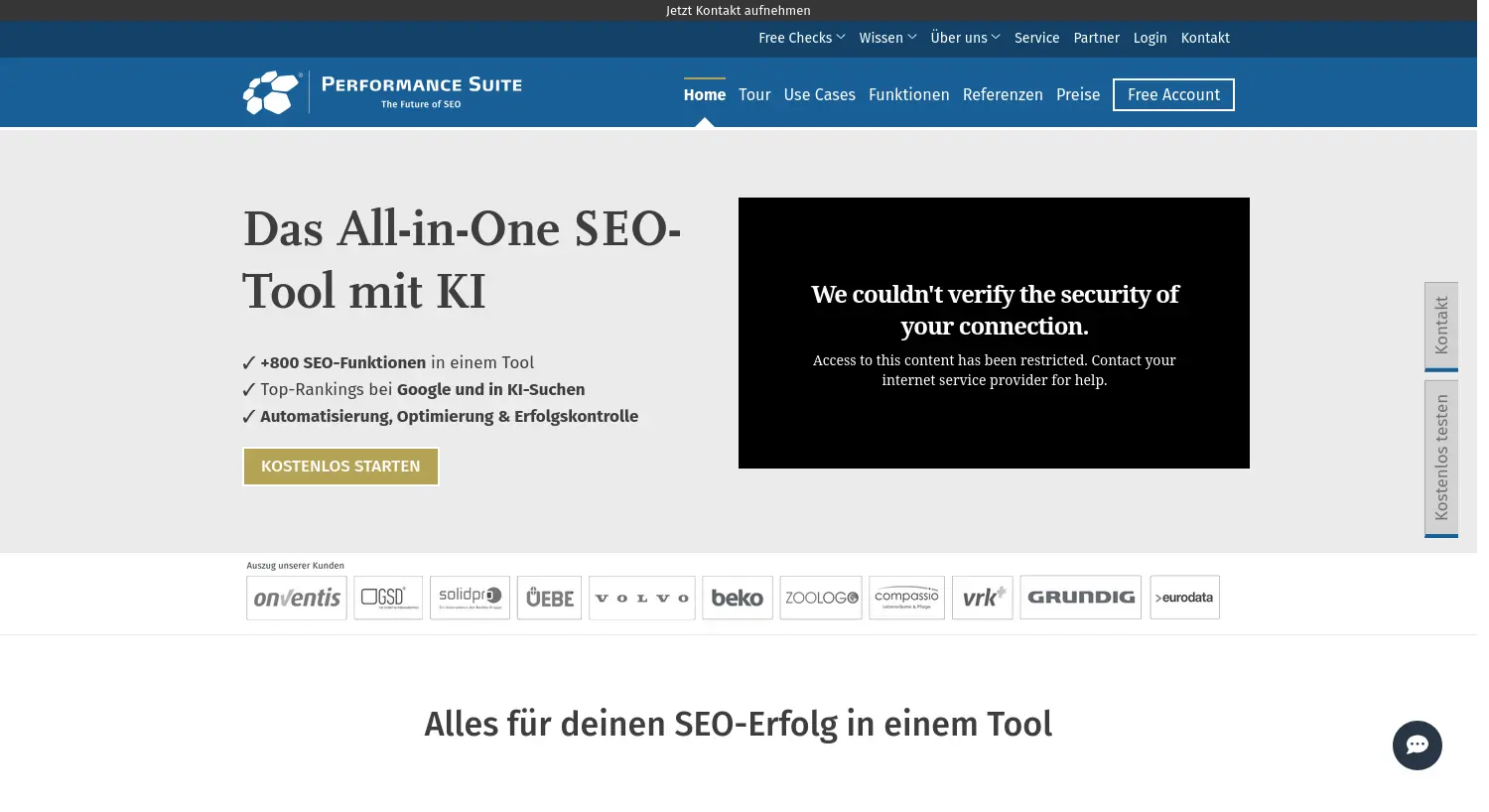
Task: Open the Tour page from navigation
Action: click(754, 94)
